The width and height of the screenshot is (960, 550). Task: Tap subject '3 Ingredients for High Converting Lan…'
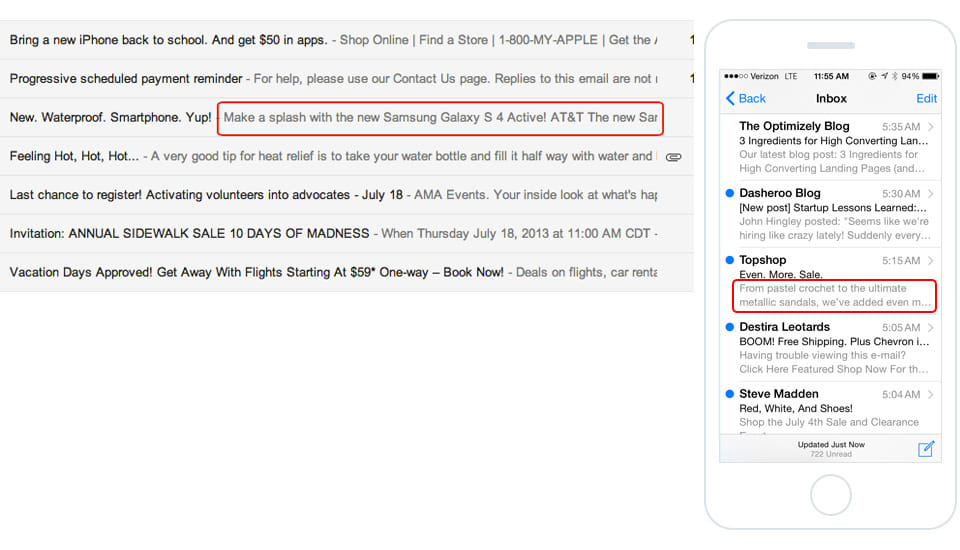tap(833, 141)
